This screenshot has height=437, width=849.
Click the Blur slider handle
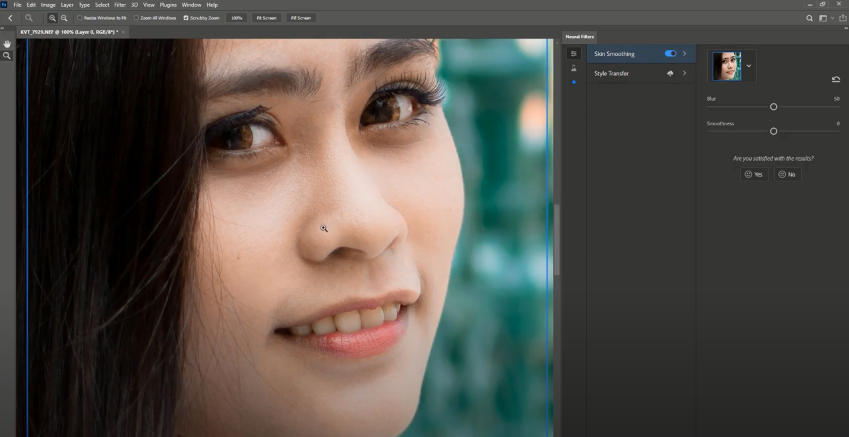773,107
